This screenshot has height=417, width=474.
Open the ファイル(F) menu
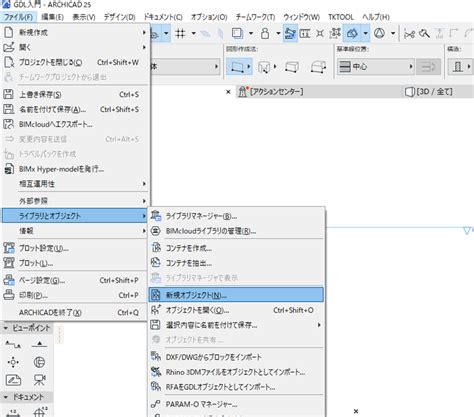pos(18,17)
